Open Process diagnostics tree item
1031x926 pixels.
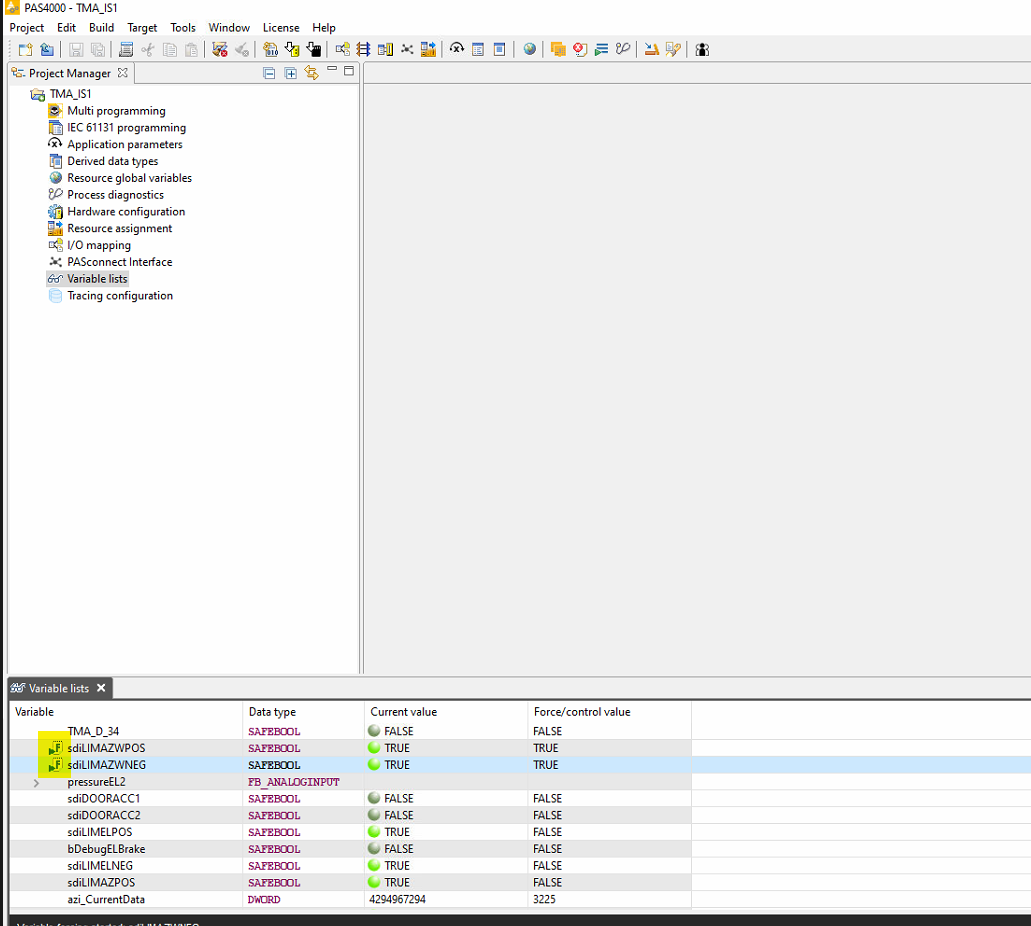click(115, 195)
